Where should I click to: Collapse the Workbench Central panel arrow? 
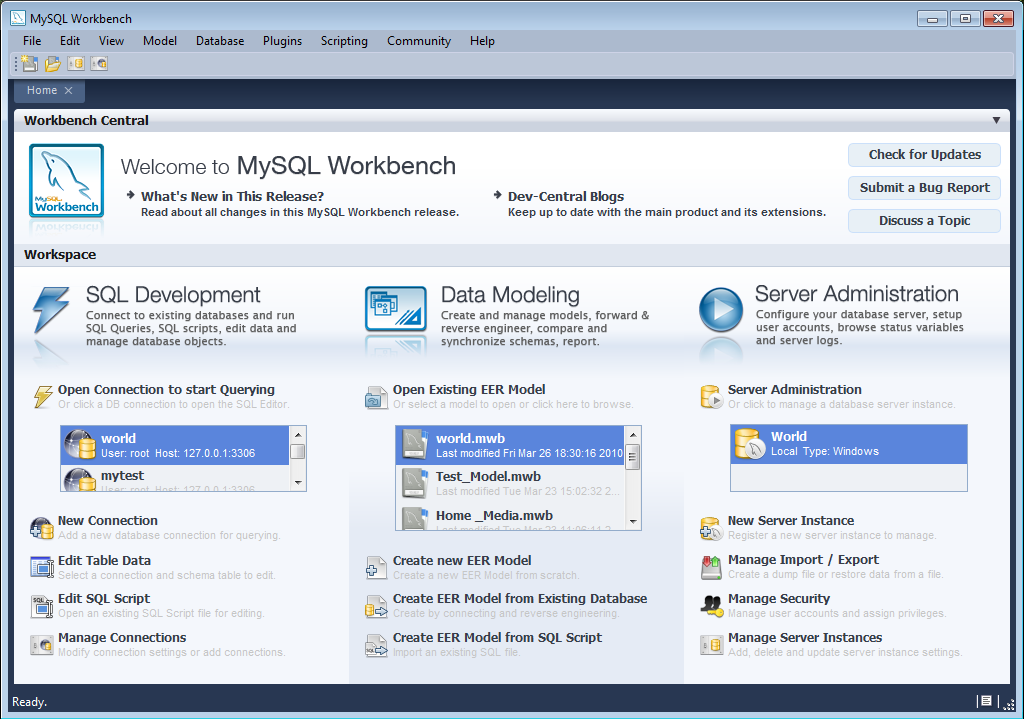(996, 120)
